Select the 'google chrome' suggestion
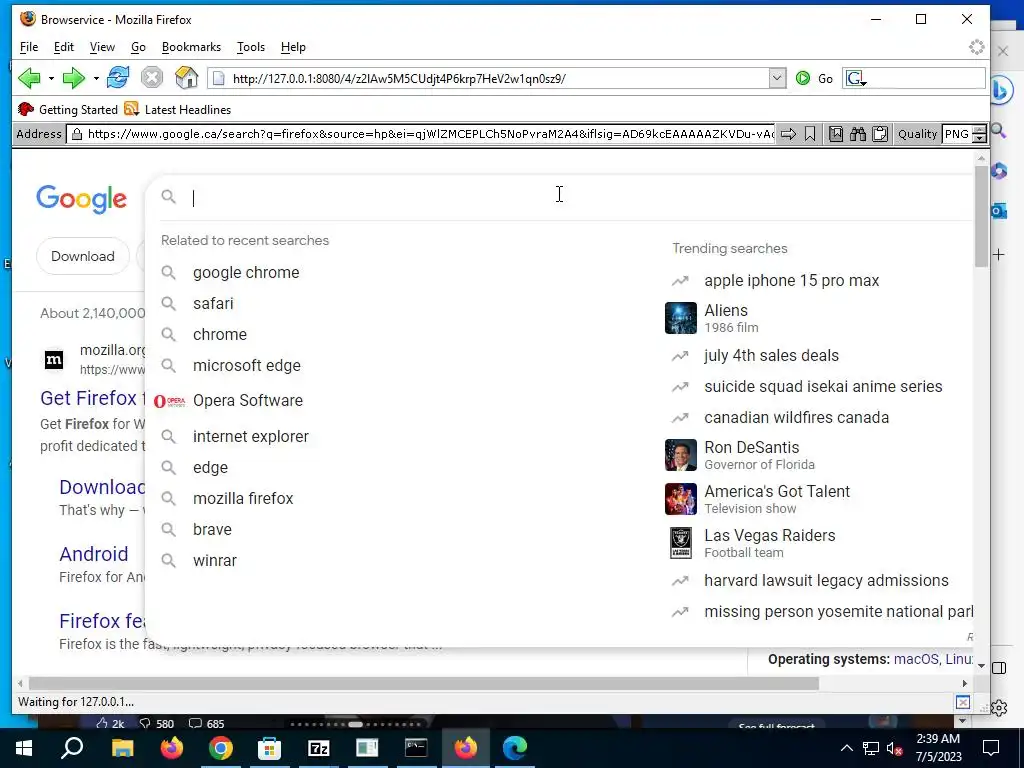Screen dimensions: 1024x768 [x=246, y=272]
